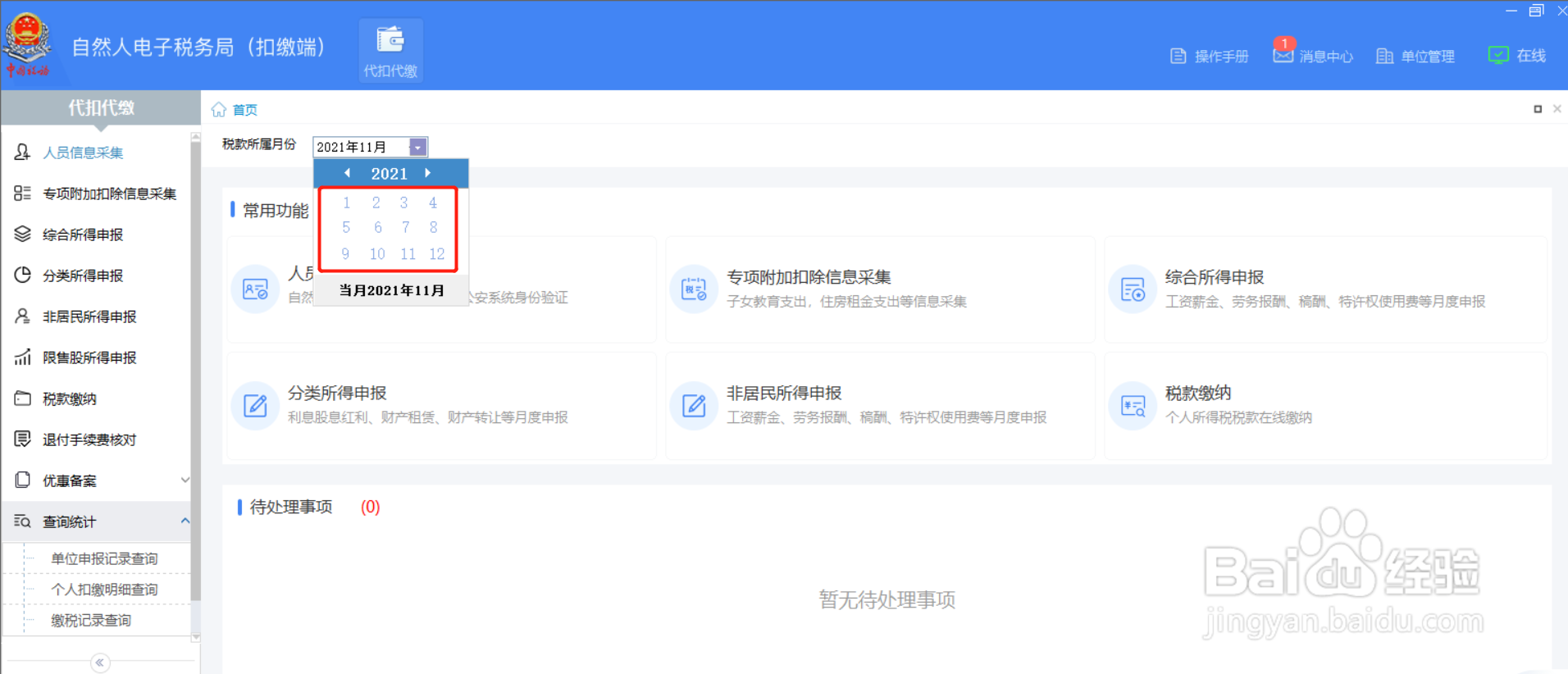
Task: Open the 税款所属月份 dropdown arrow
Action: click(x=417, y=147)
